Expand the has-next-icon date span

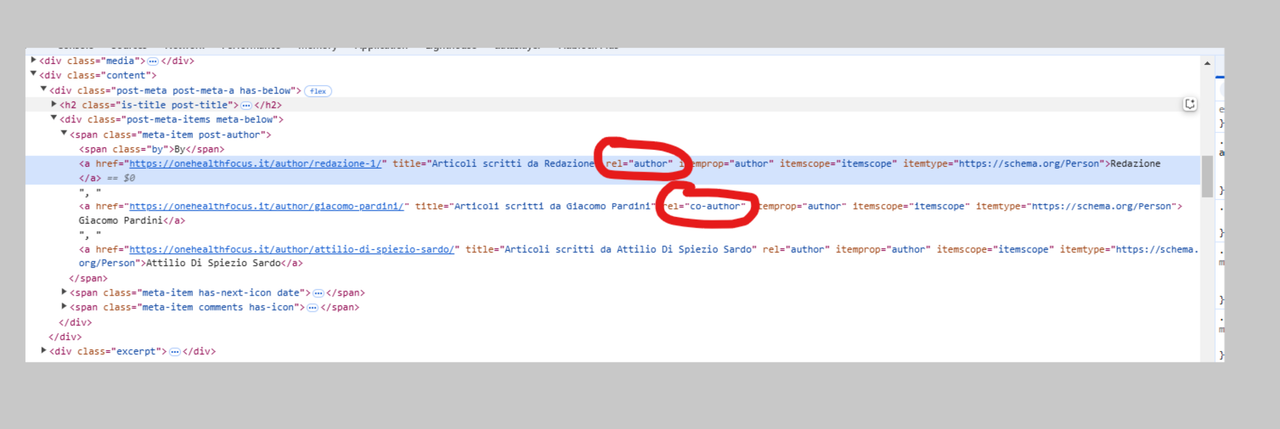[64, 293]
